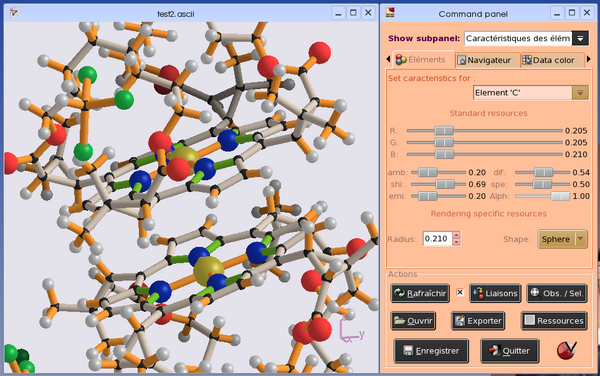Open the Obs. / Sel. tool
Viewport: 600px width, 376px height.
(557, 293)
